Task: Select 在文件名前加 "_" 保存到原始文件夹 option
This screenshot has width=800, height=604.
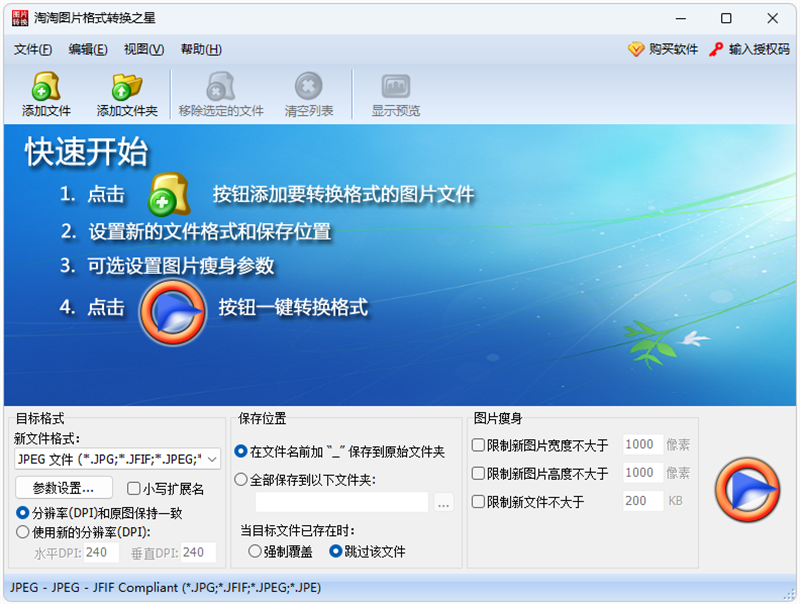Action: [241, 451]
